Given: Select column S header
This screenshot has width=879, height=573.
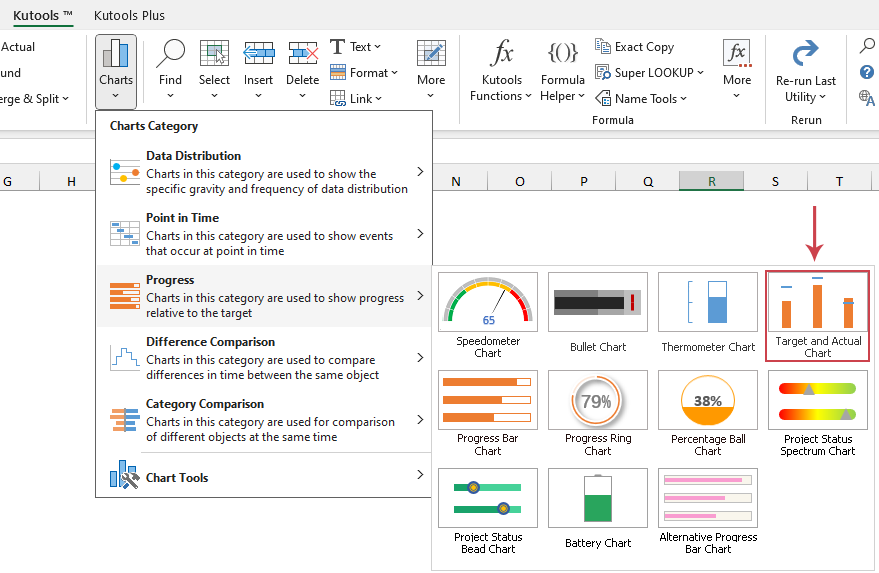Looking at the screenshot, I should 775,181.
